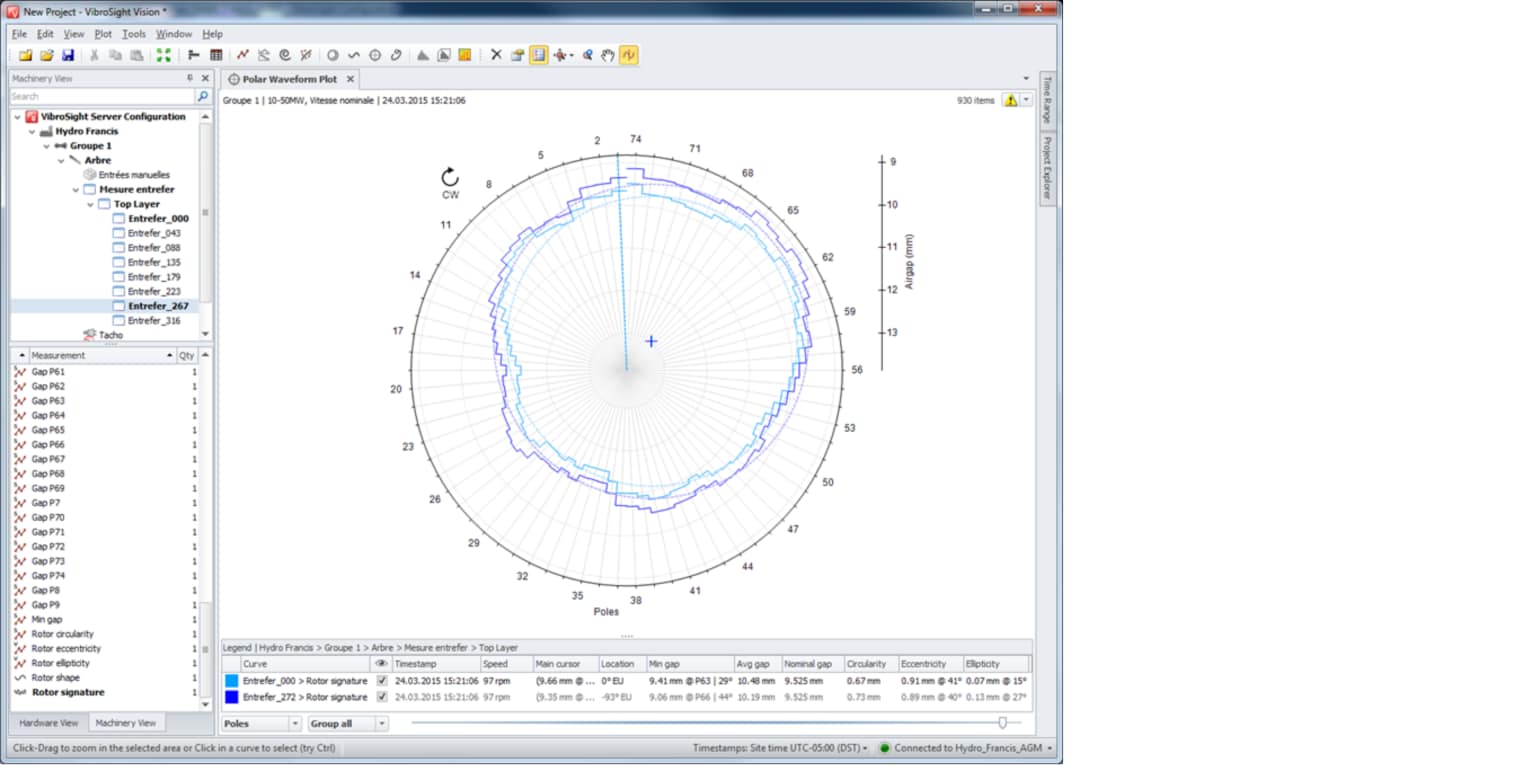
Task: Click the machinery Search input field
Action: tap(100, 97)
